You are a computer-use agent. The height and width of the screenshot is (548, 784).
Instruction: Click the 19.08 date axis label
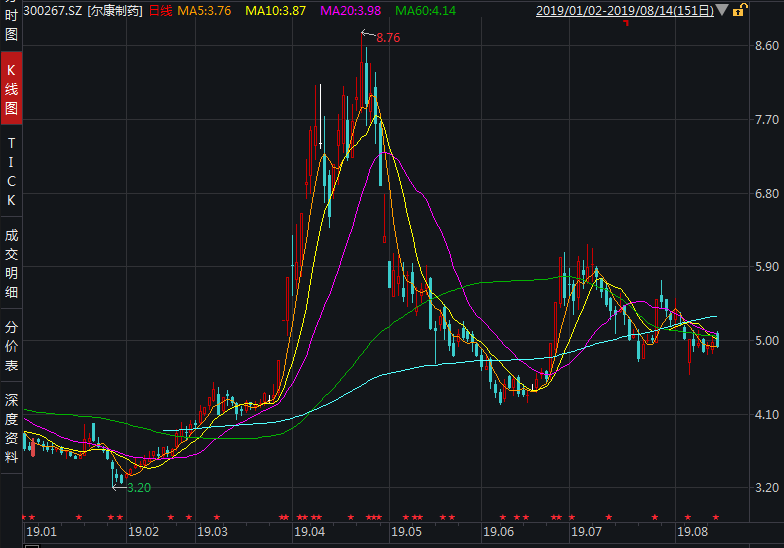pos(692,532)
